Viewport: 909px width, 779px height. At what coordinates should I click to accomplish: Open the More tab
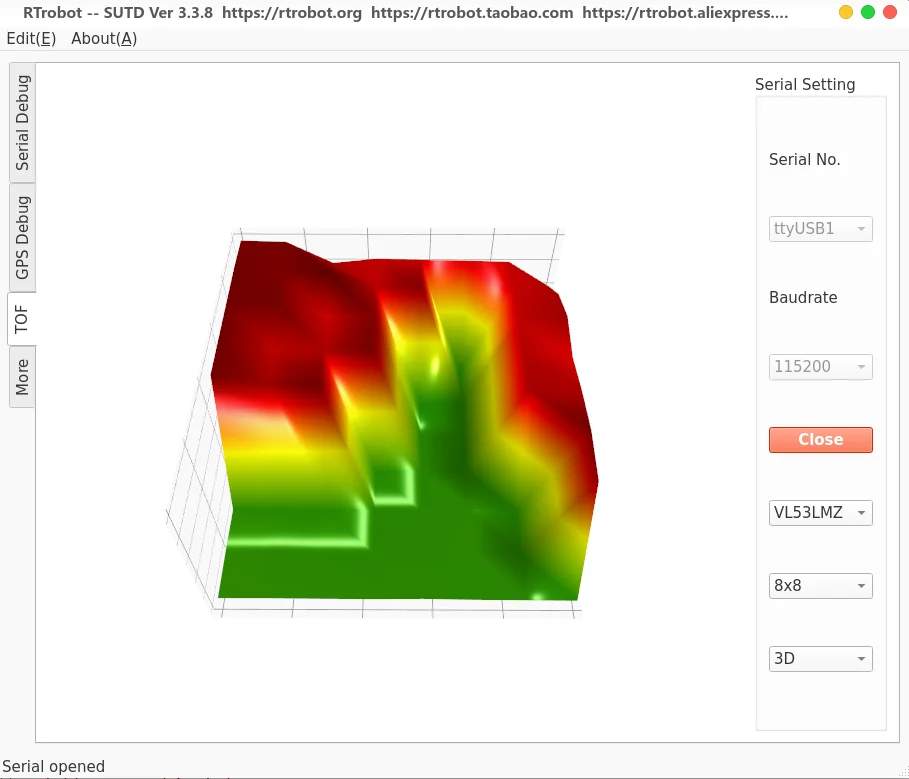point(22,377)
